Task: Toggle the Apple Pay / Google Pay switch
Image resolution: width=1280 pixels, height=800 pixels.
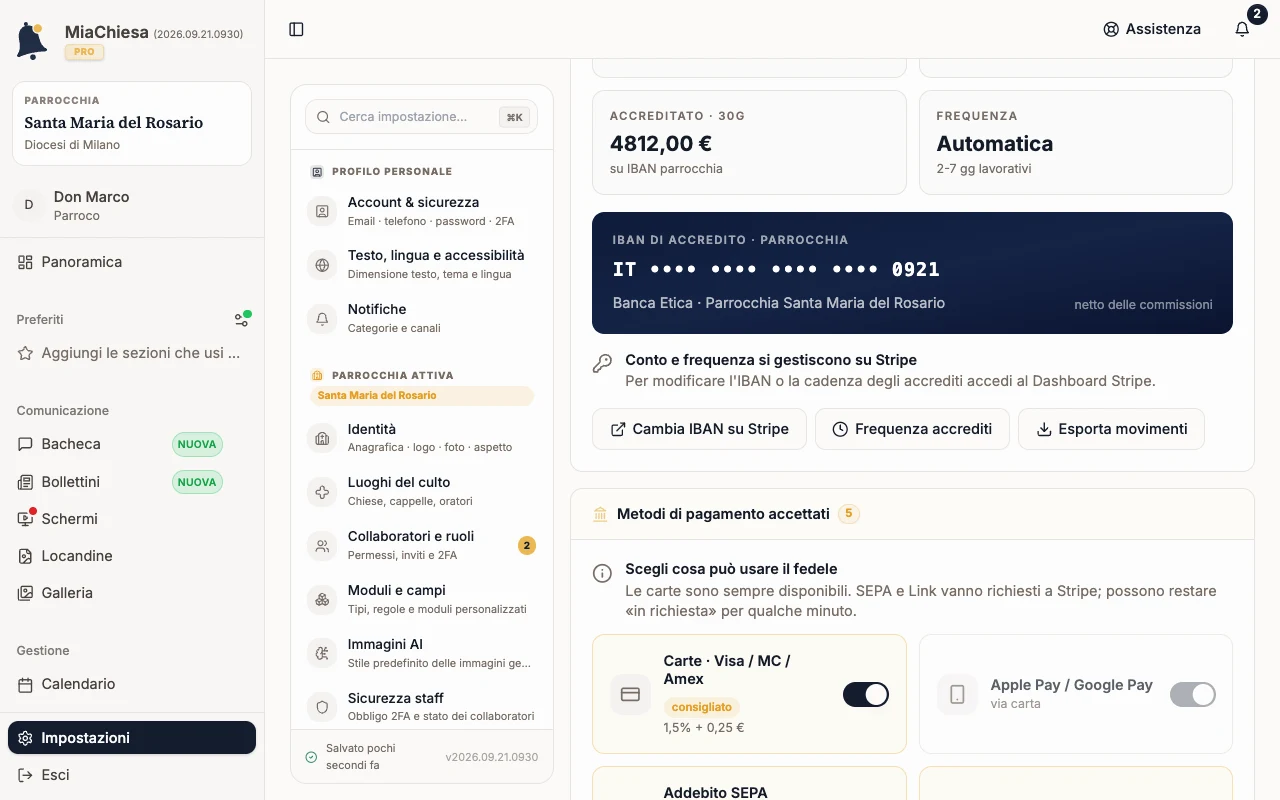Action: click(x=1193, y=694)
